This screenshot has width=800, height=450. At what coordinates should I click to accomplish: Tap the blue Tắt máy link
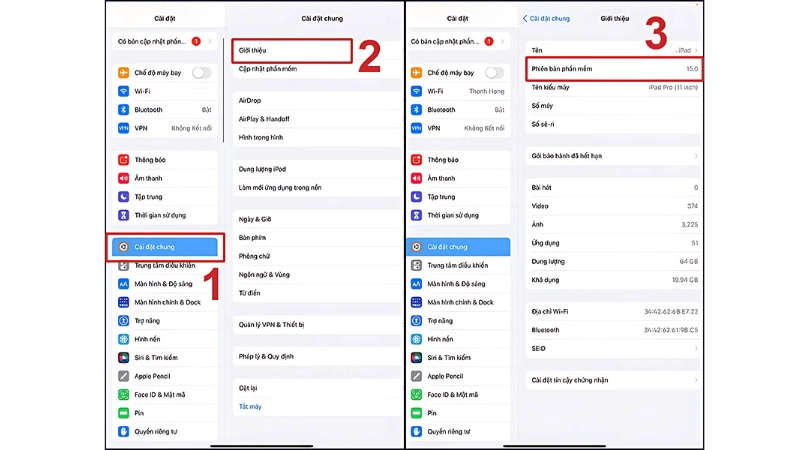(x=250, y=407)
